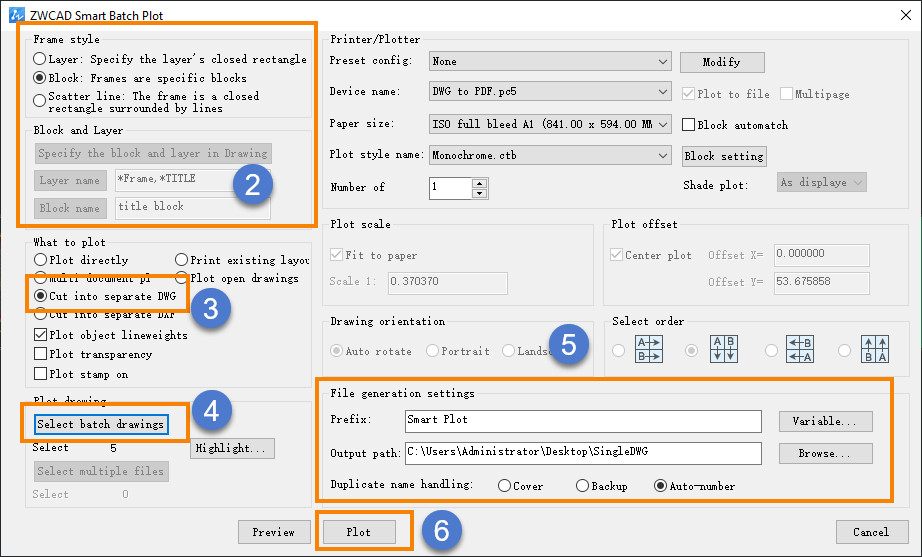Toggle Plot to file checkbox

click(x=689, y=94)
